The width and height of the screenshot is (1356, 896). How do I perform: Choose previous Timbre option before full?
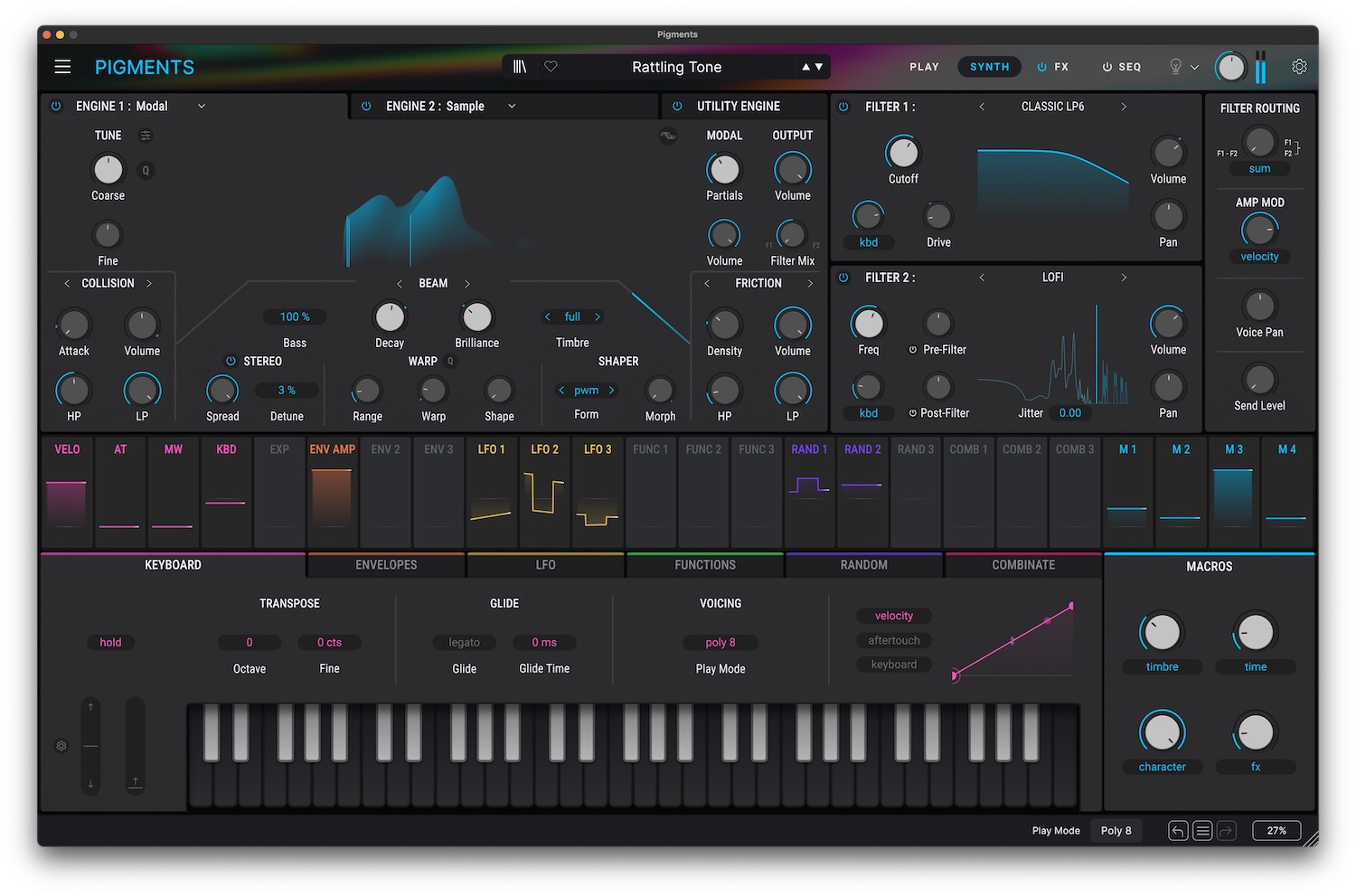click(547, 316)
